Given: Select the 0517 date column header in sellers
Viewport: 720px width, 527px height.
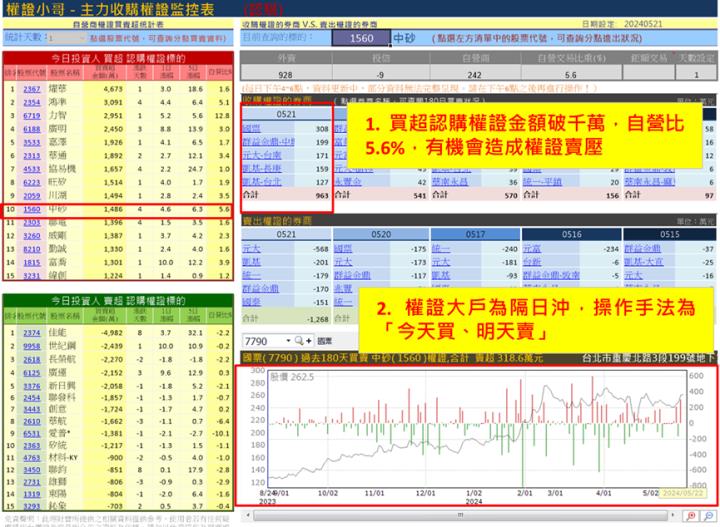Looking at the screenshot, I should (x=475, y=234).
